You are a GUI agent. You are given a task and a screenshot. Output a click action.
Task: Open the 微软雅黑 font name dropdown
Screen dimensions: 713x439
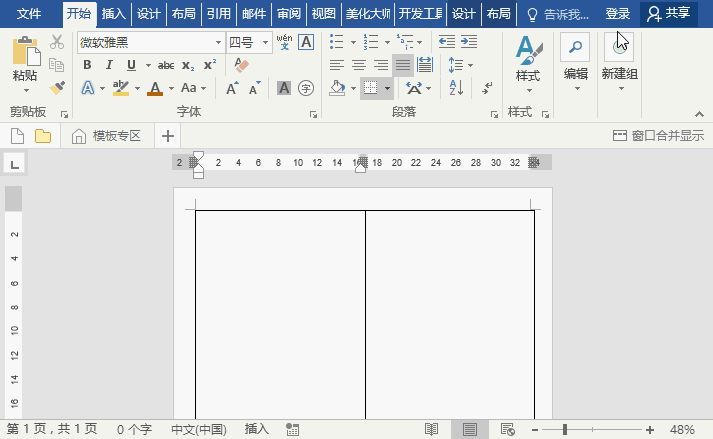coord(218,42)
